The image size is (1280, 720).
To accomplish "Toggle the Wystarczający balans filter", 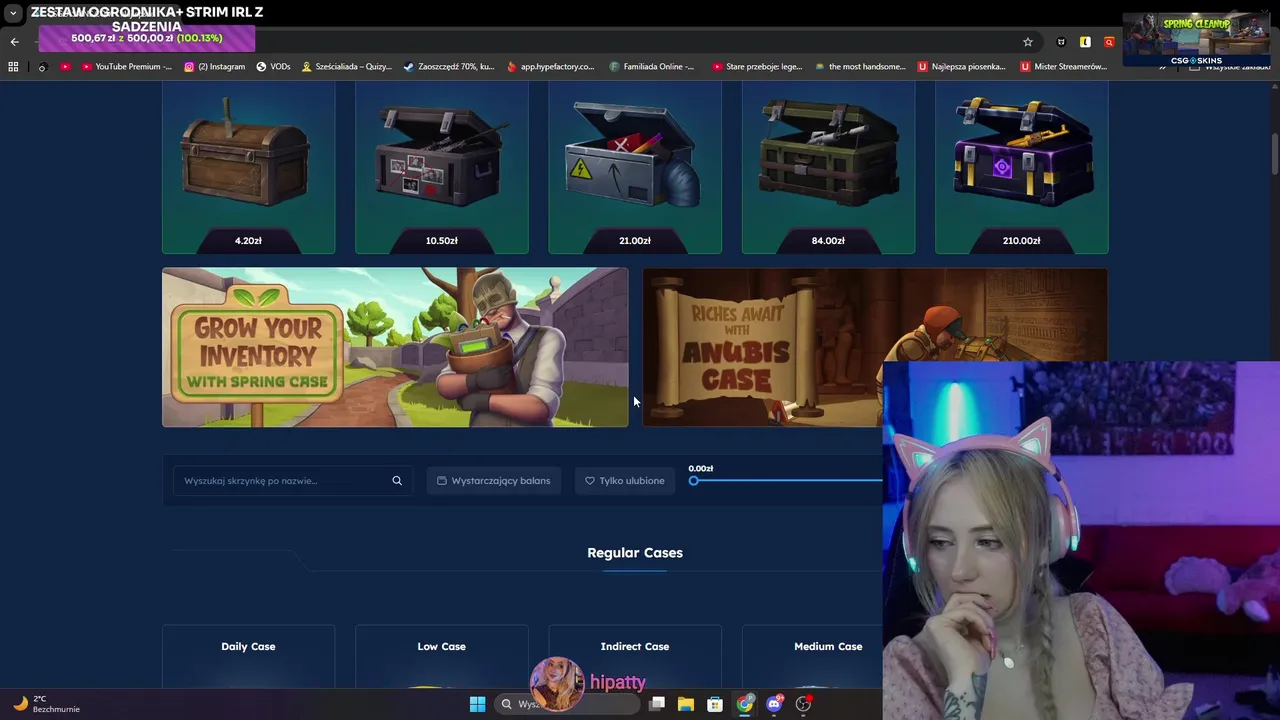I will [494, 481].
